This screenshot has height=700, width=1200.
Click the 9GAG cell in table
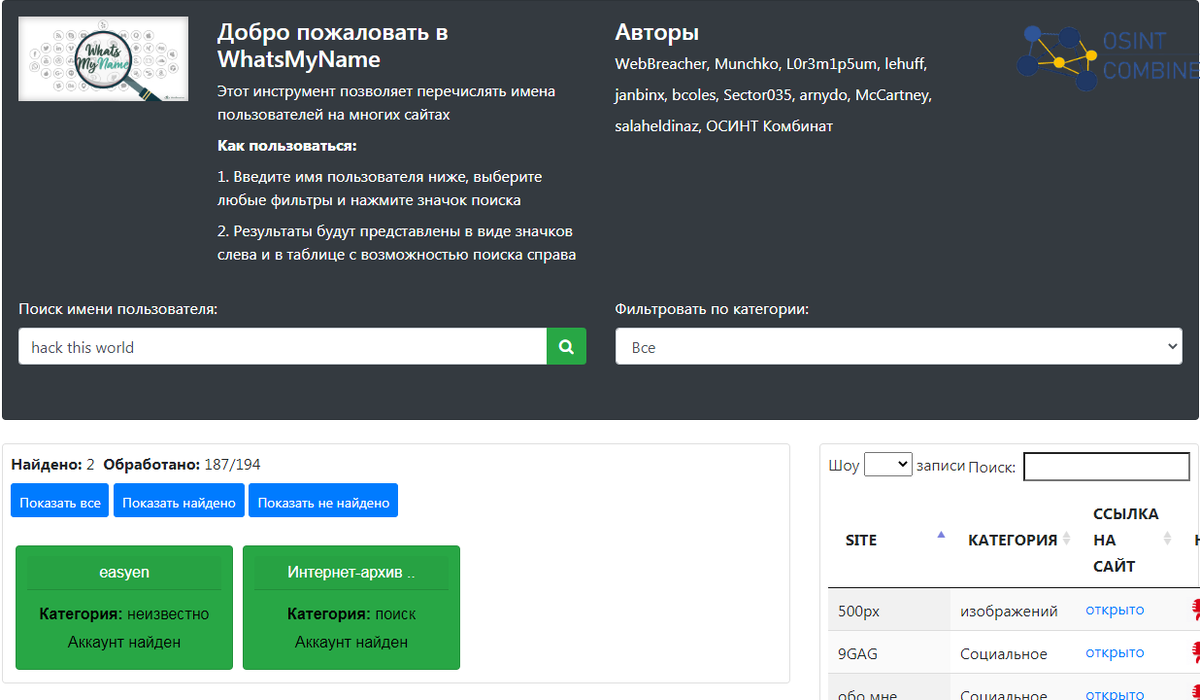pos(889,653)
